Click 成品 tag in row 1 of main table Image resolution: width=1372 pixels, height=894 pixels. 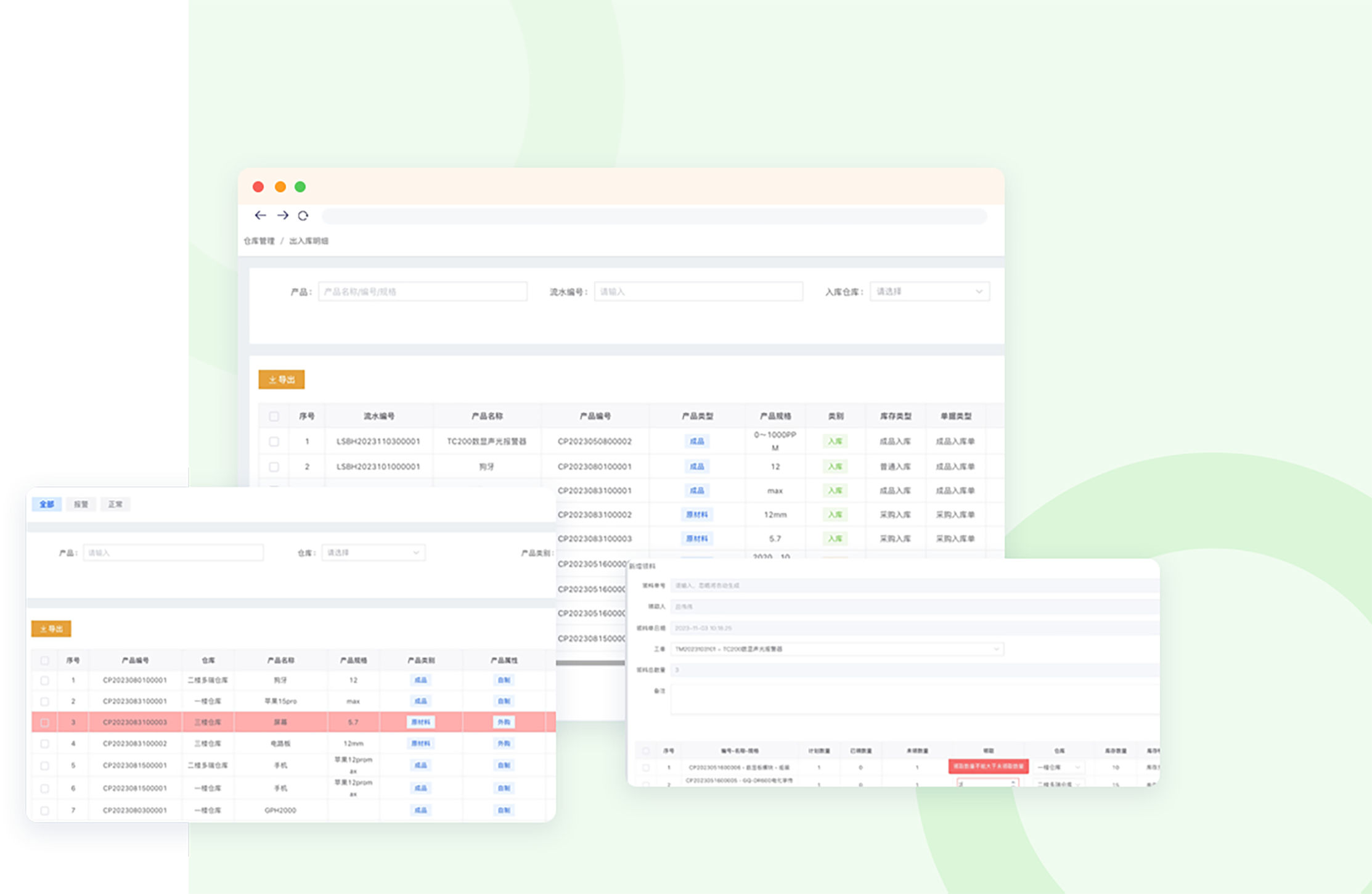click(696, 441)
